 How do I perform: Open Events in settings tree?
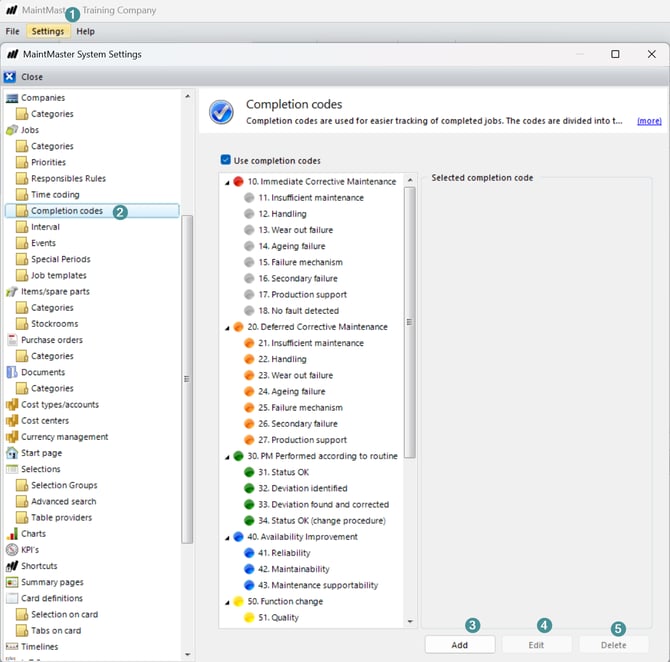click(x=43, y=243)
